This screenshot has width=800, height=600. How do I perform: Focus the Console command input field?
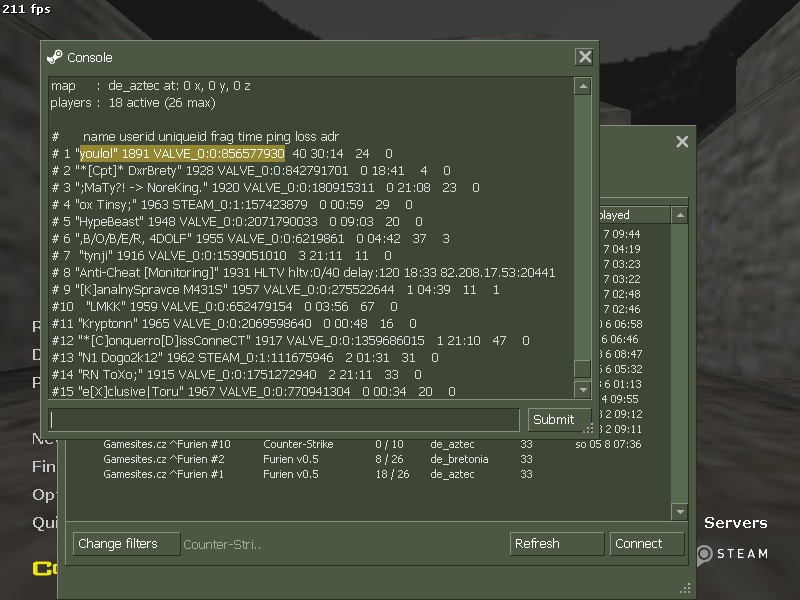coord(284,419)
